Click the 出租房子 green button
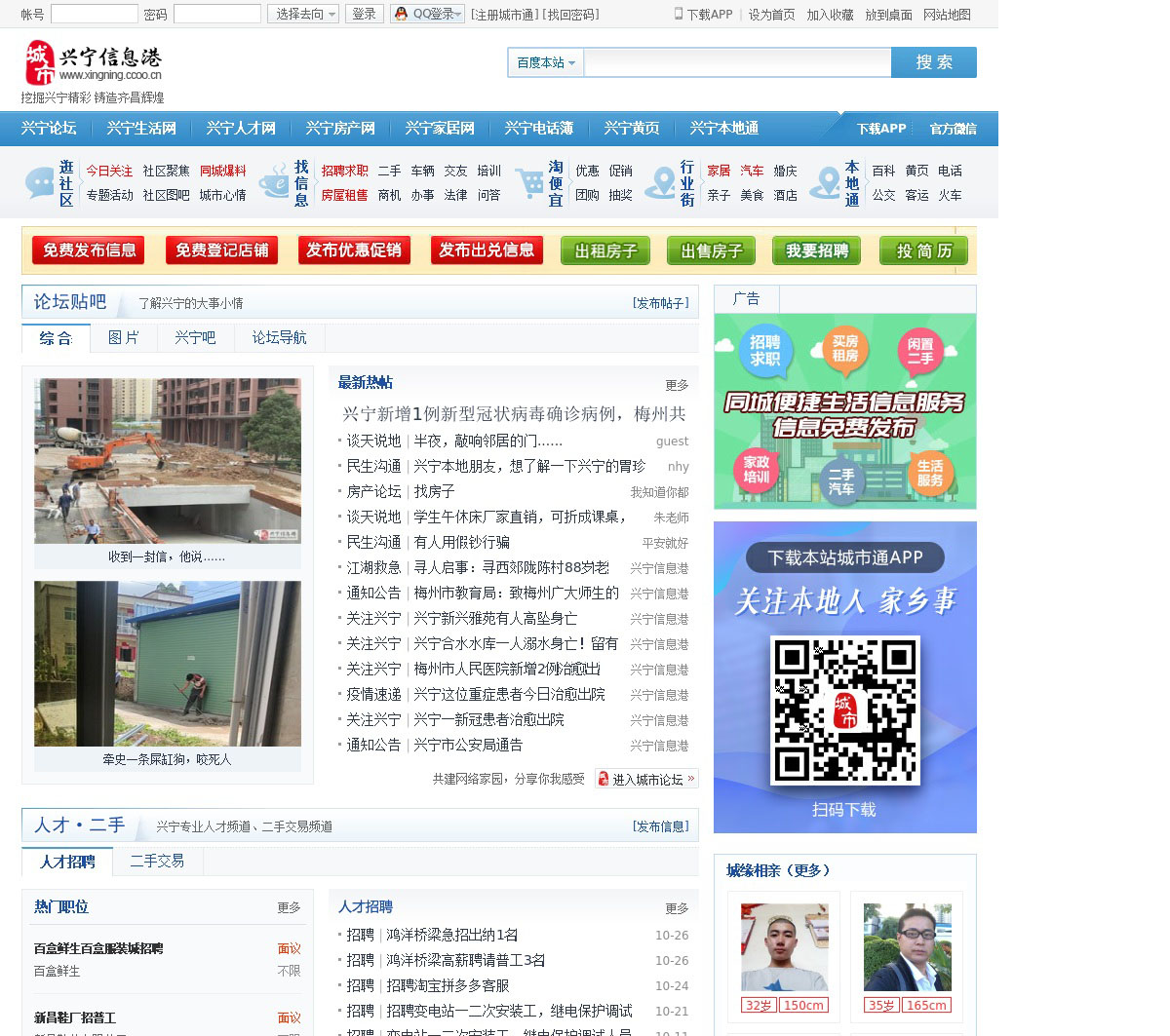 pos(605,250)
